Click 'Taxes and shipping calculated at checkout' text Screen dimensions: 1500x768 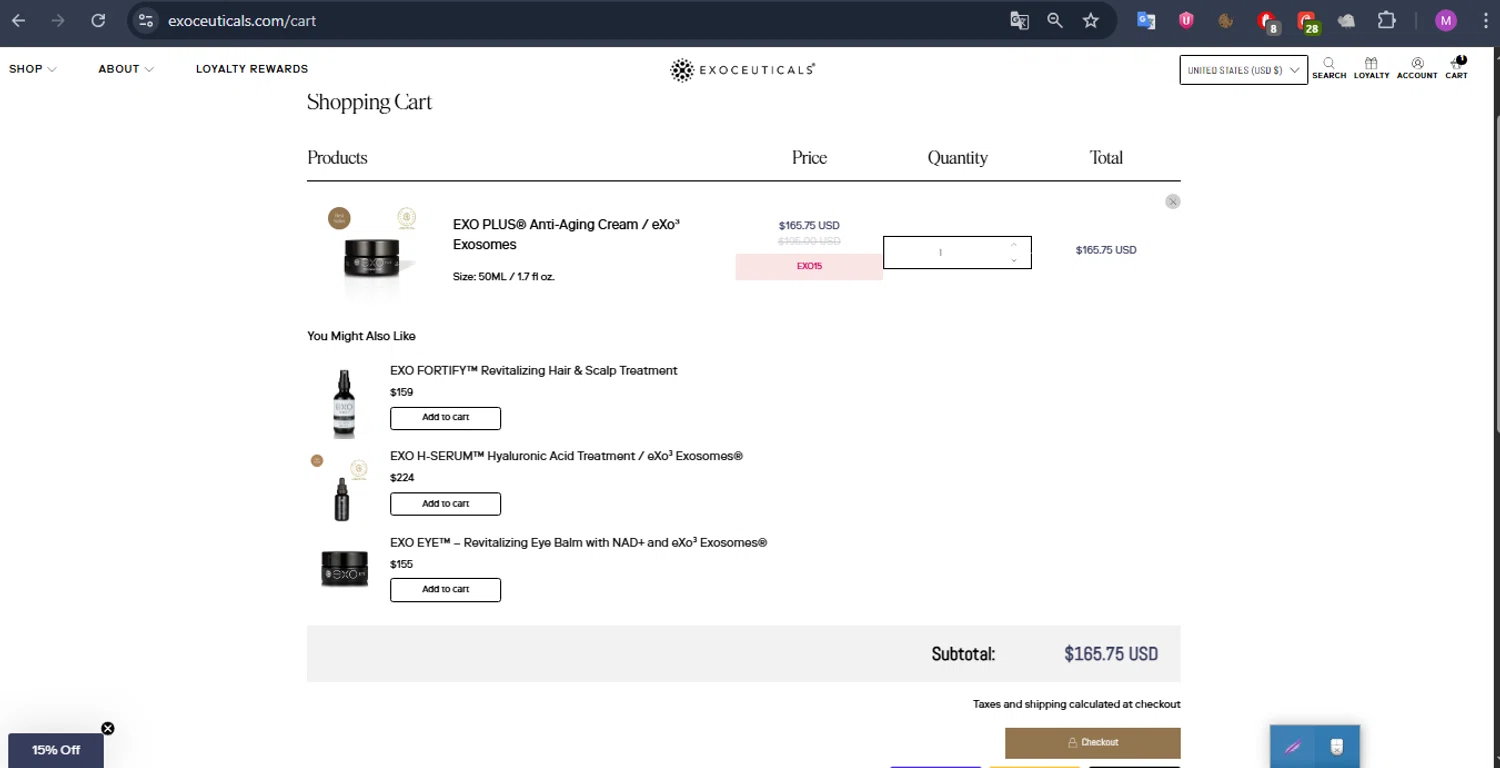pos(1077,705)
